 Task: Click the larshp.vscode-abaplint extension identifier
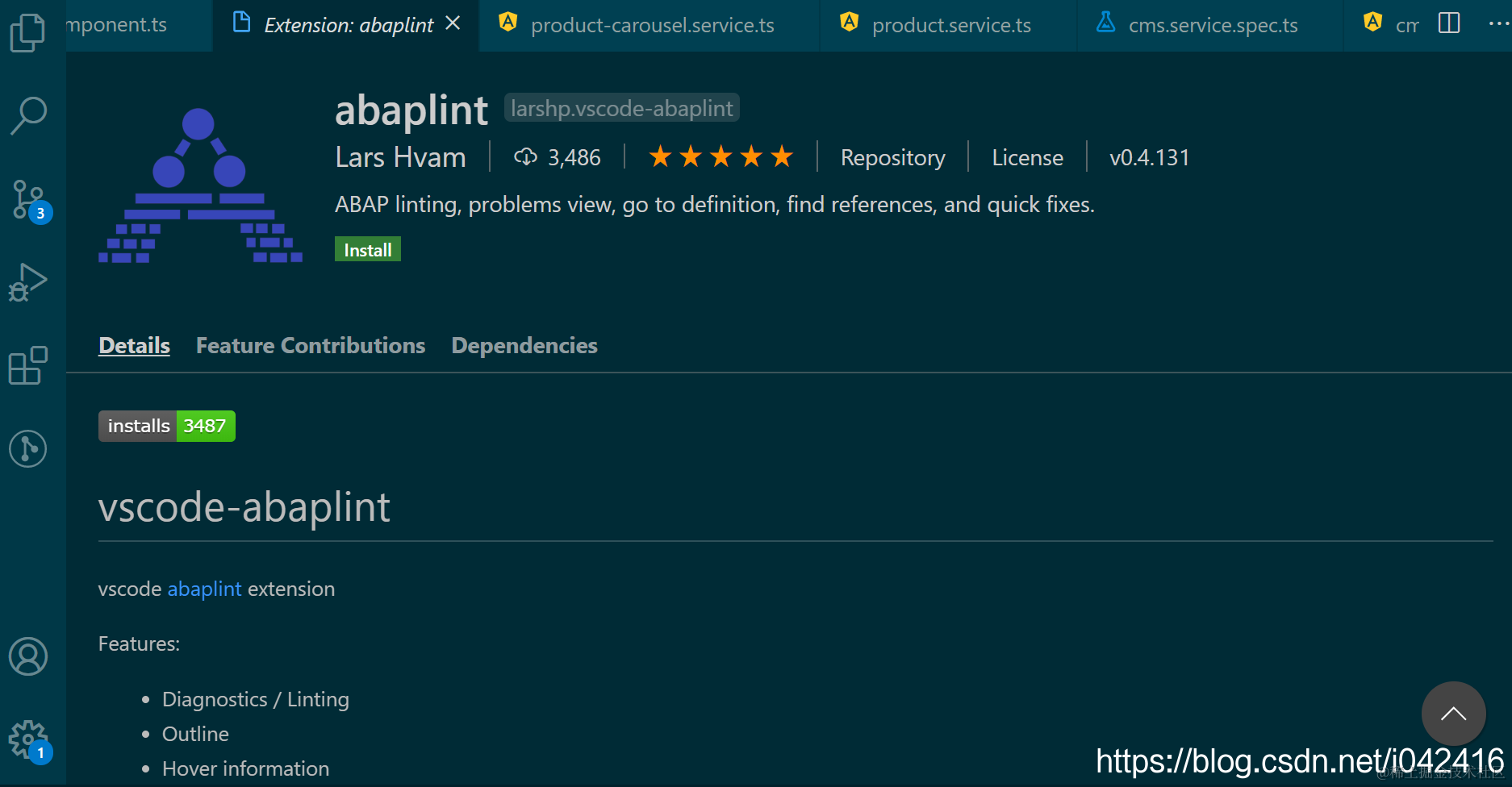[621, 108]
